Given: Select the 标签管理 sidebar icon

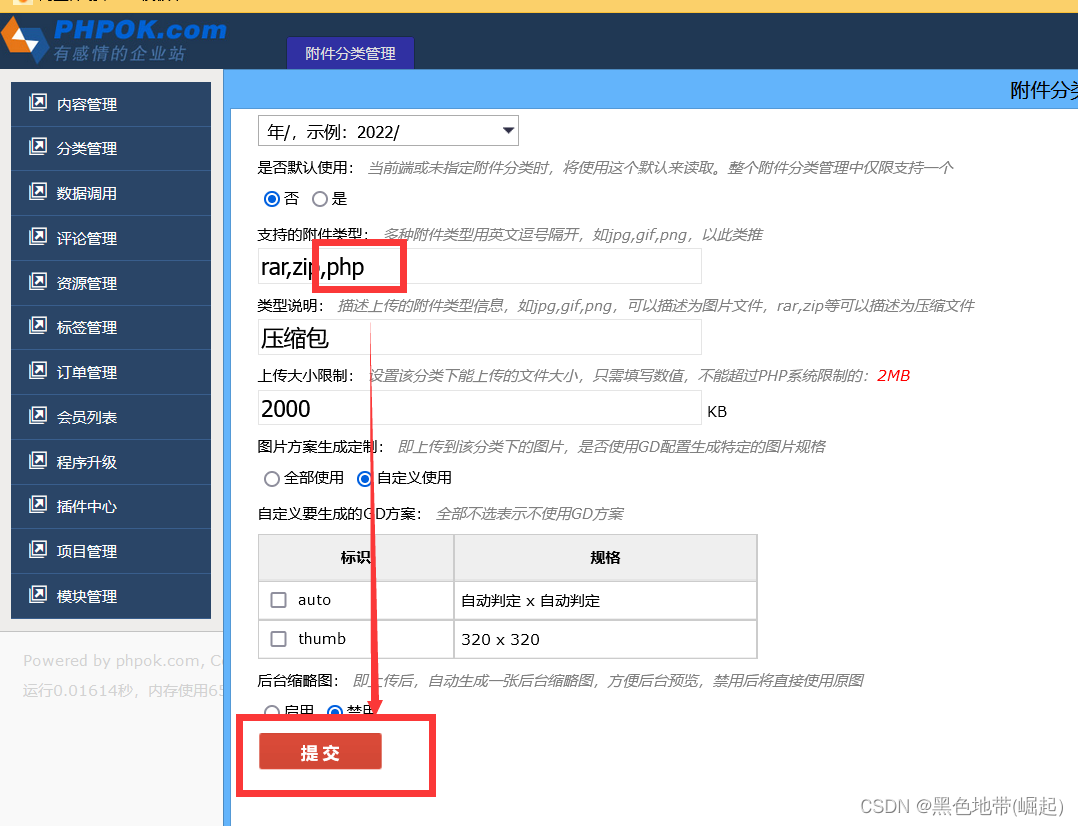Looking at the screenshot, I should 40,327.
